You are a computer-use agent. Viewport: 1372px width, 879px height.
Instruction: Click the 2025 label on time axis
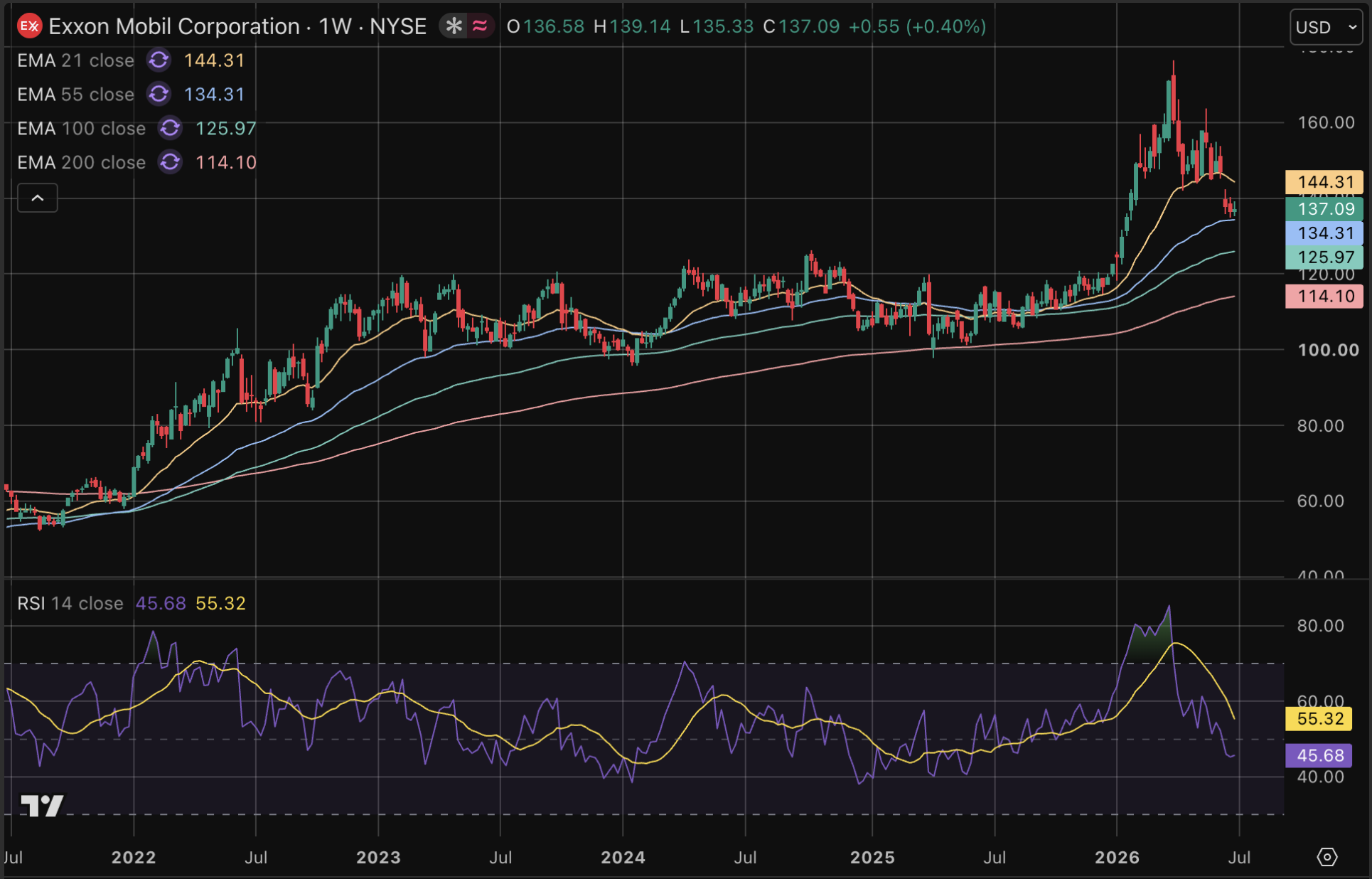pos(872,858)
